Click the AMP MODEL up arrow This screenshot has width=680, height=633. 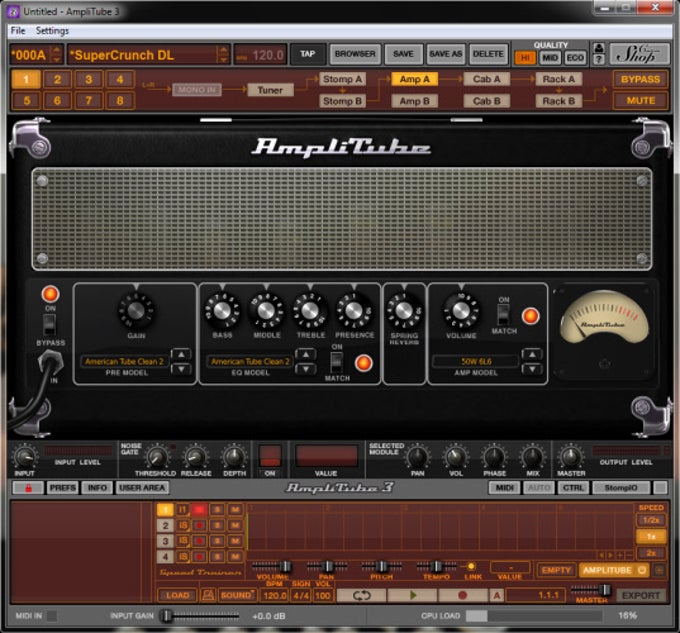coord(532,354)
